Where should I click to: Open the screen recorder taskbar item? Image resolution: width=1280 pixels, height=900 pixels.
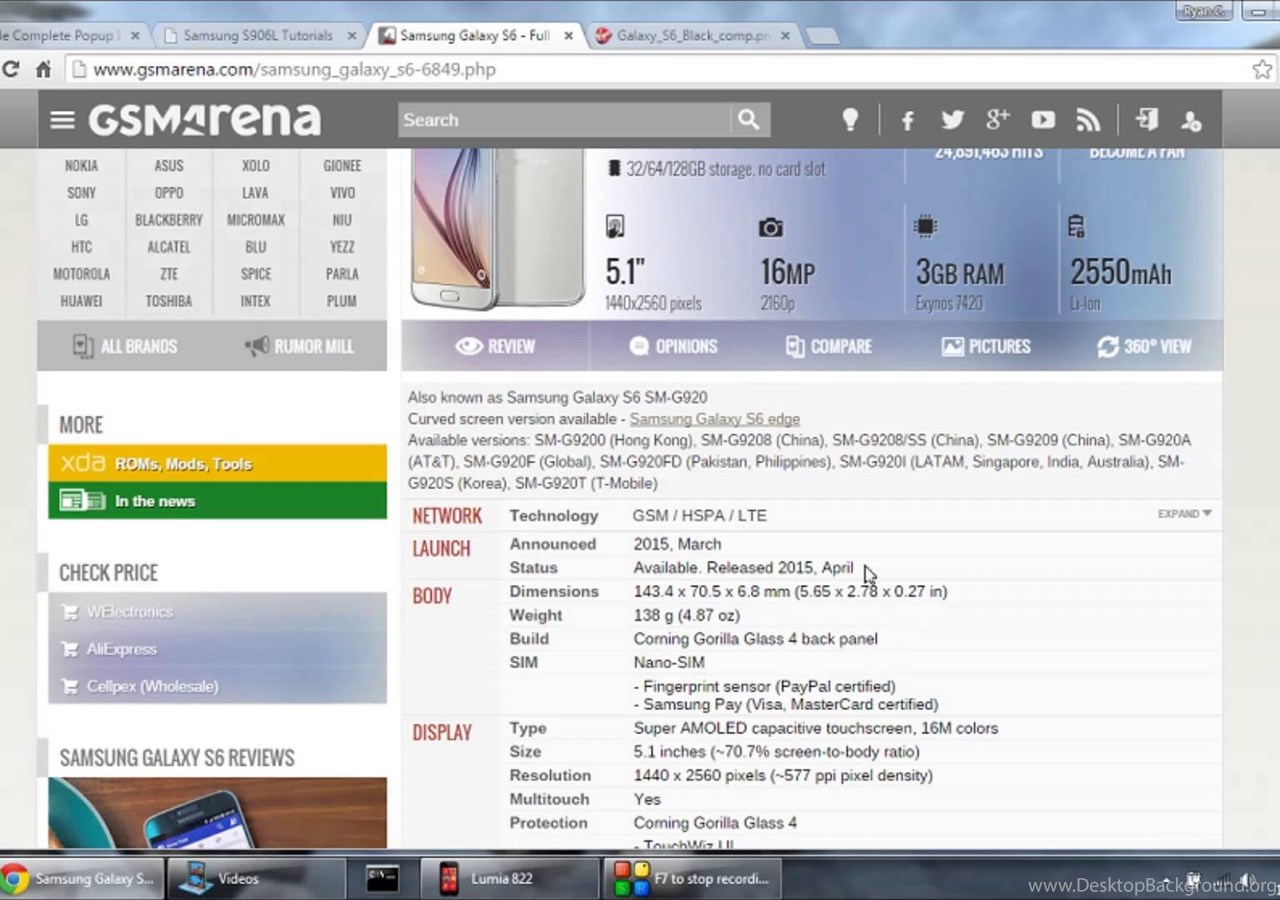click(x=692, y=879)
